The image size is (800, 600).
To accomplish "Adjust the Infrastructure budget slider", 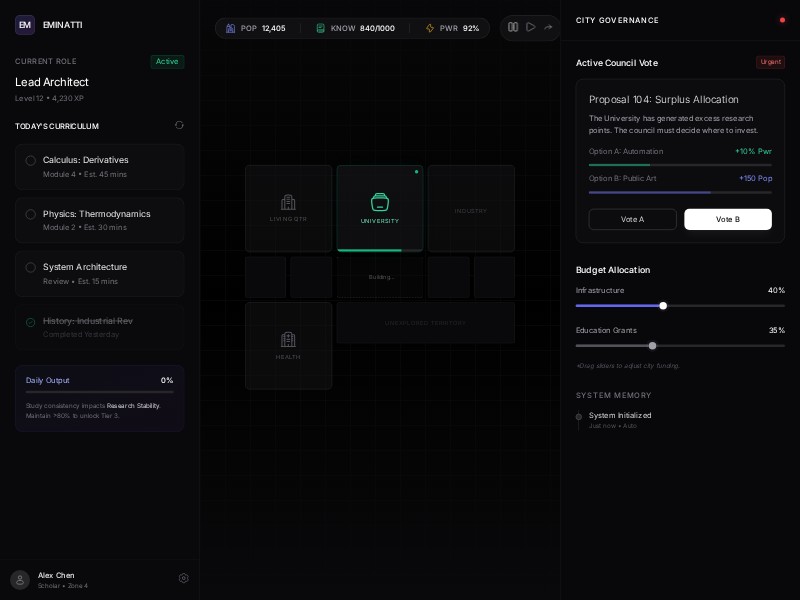I will click(x=663, y=306).
